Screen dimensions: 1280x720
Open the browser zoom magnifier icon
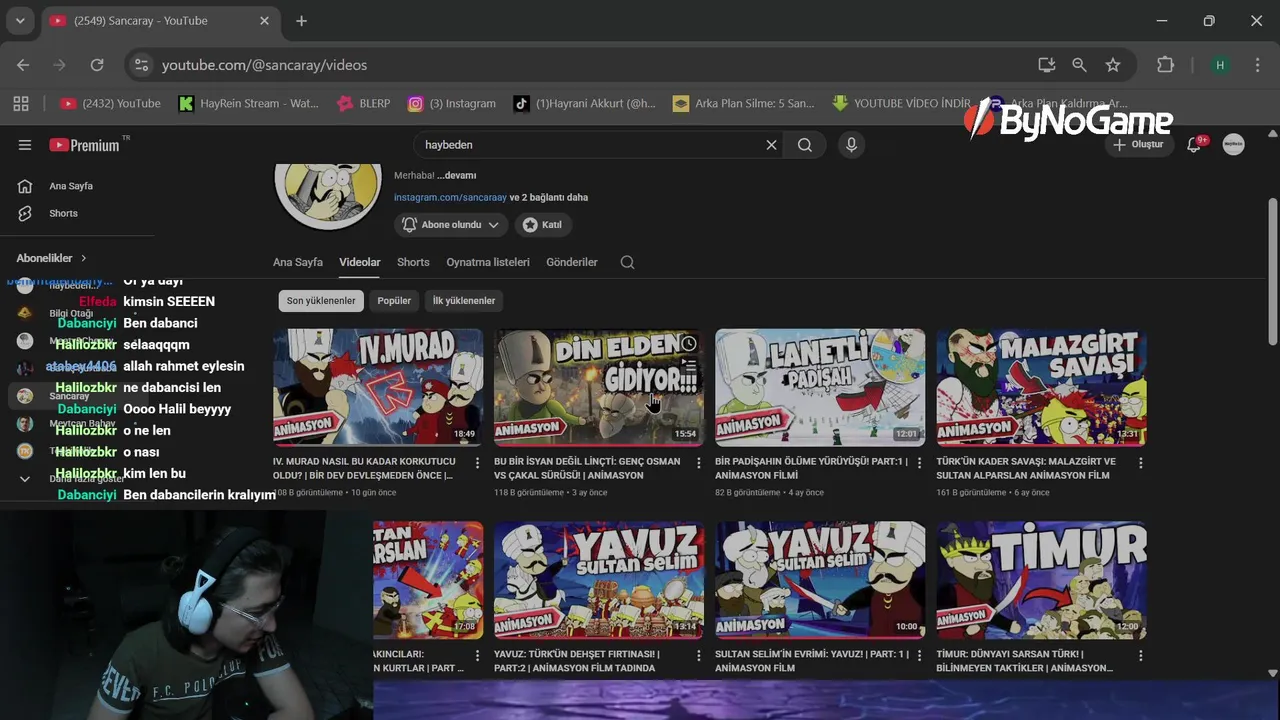click(1079, 65)
